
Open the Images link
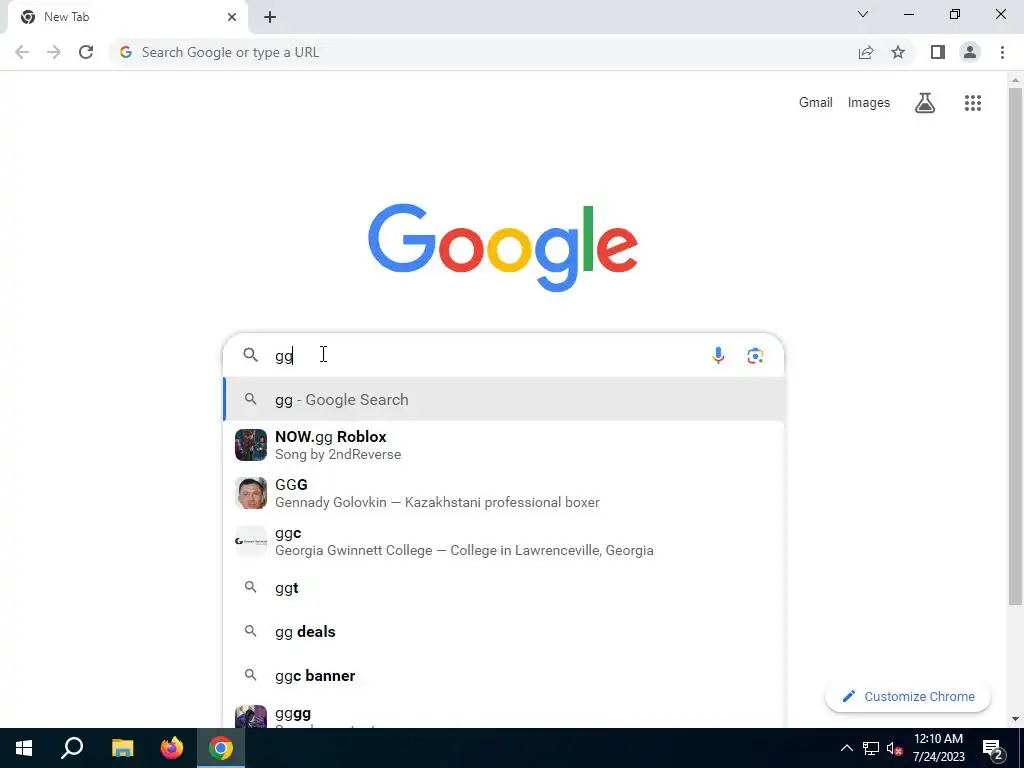point(869,103)
